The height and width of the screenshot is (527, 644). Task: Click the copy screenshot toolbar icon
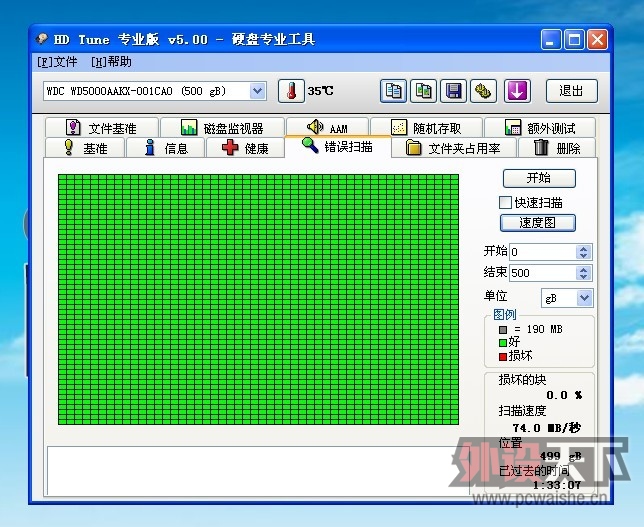click(423, 91)
